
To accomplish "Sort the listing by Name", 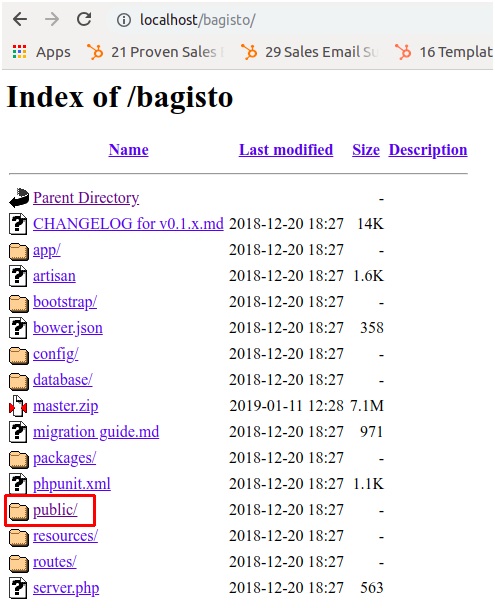I will (x=128, y=150).
